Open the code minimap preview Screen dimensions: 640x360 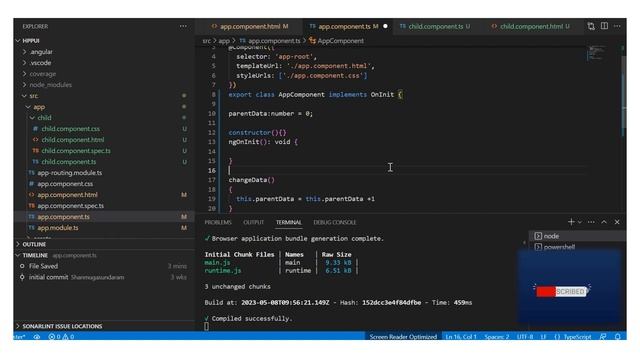coord(596,53)
